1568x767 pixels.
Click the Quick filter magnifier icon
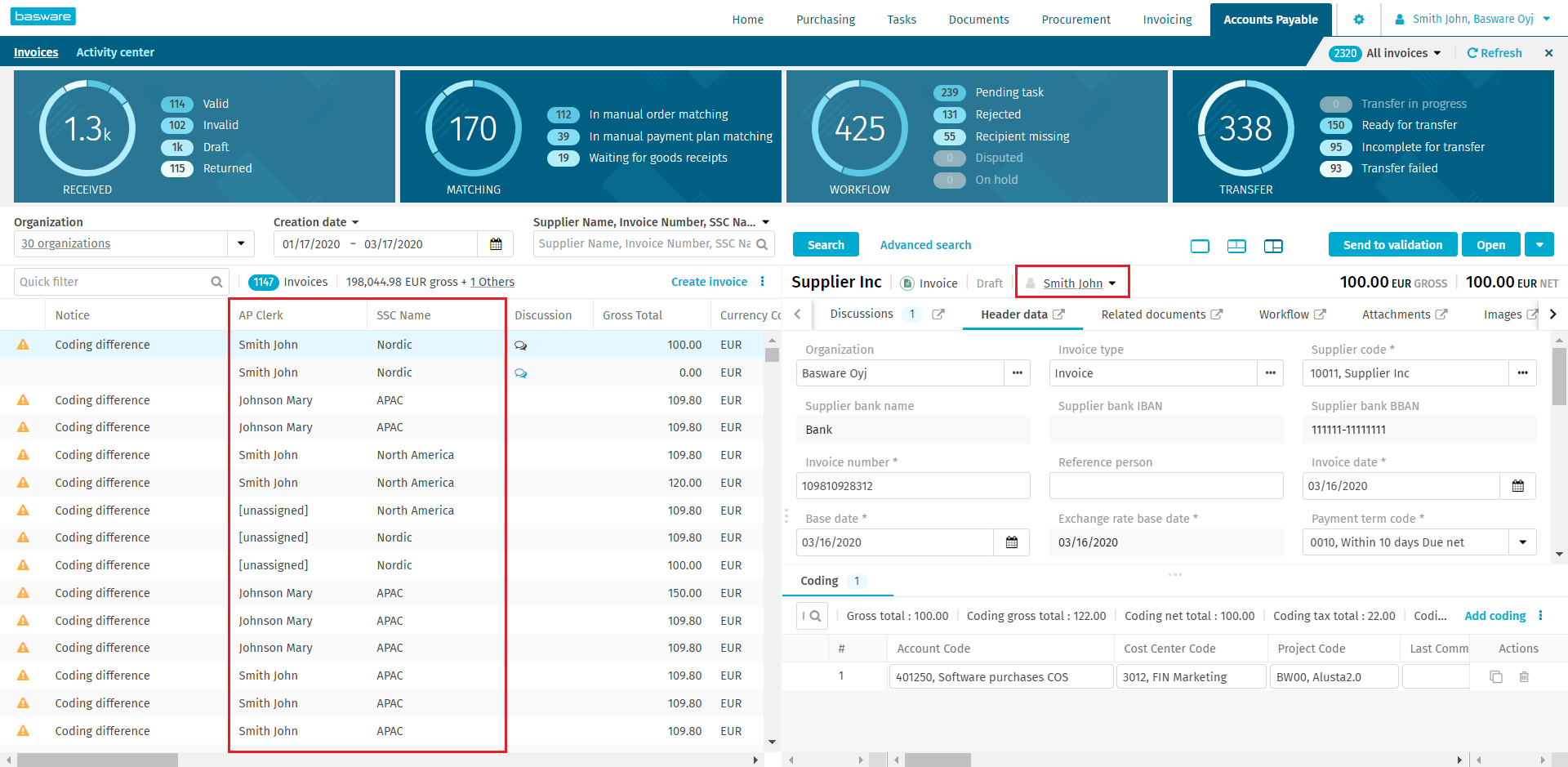[x=216, y=282]
